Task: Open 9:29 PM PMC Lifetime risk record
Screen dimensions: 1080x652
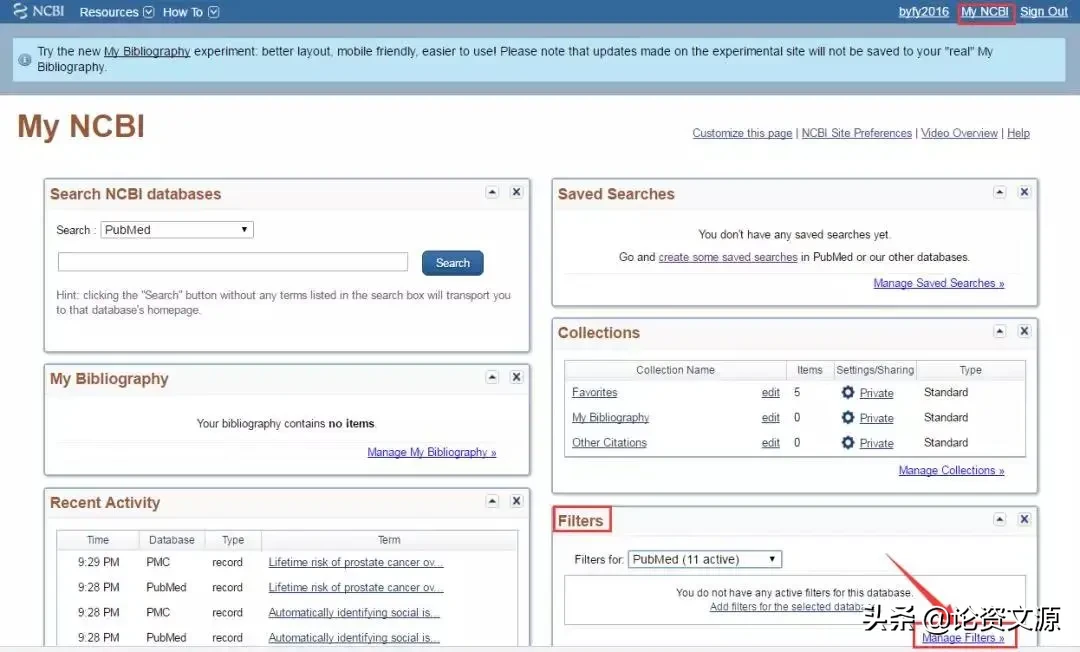Action: [x=355, y=562]
